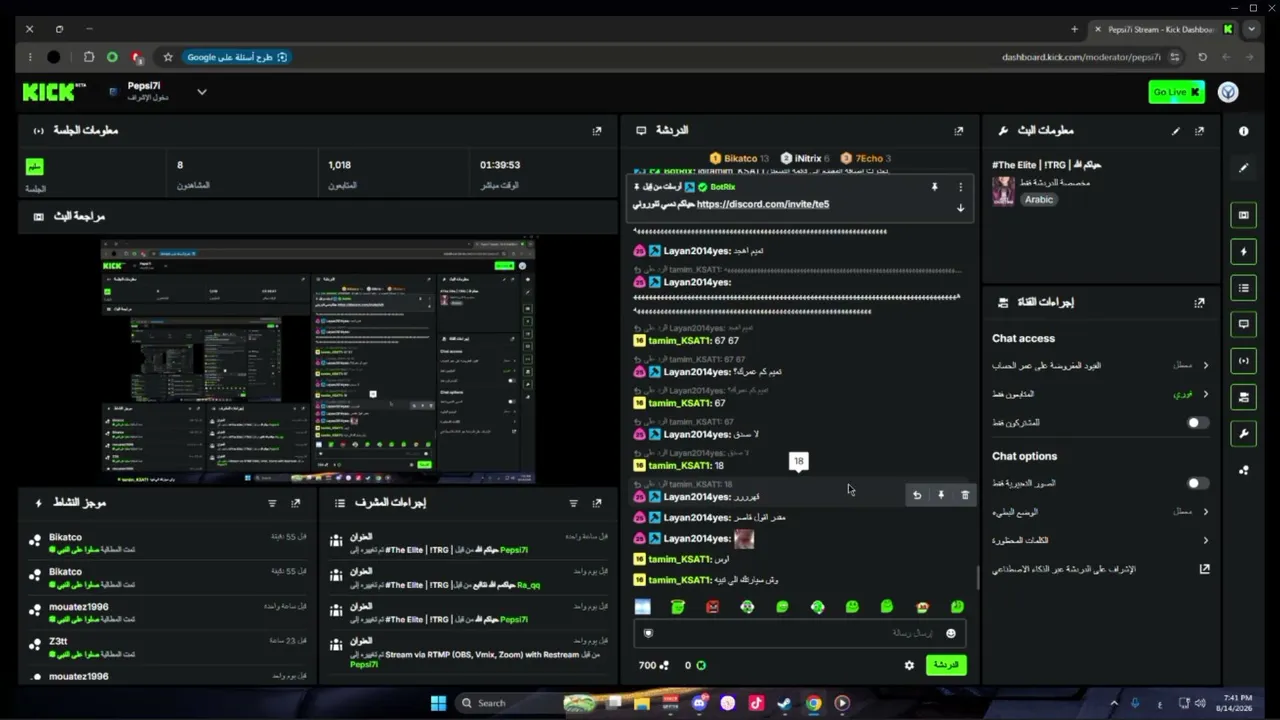The height and width of the screenshot is (720, 1280).
Task: Edit stream info with pencil icon in panel header
Action: [x=1176, y=131]
